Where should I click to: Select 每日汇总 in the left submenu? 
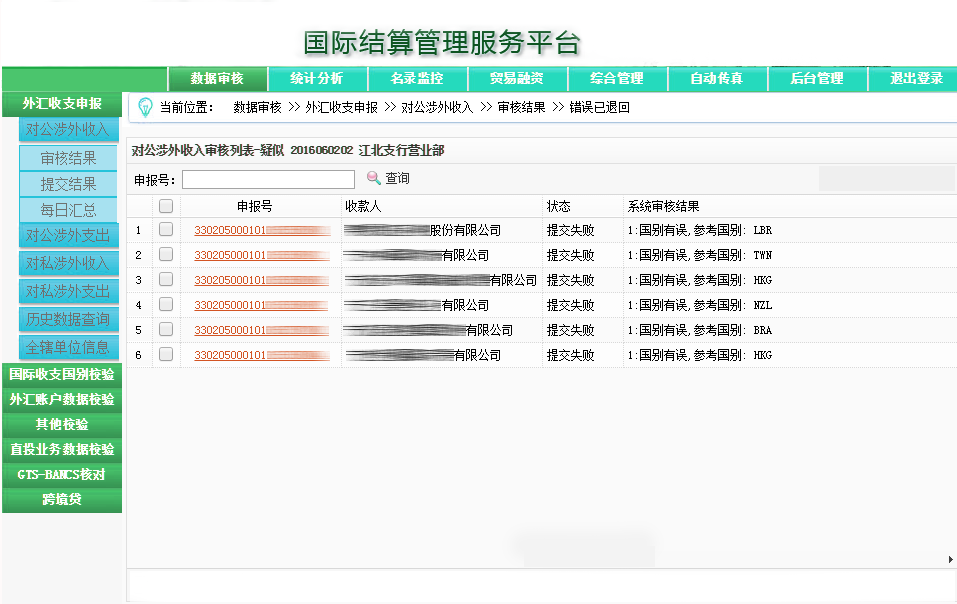coord(69,210)
